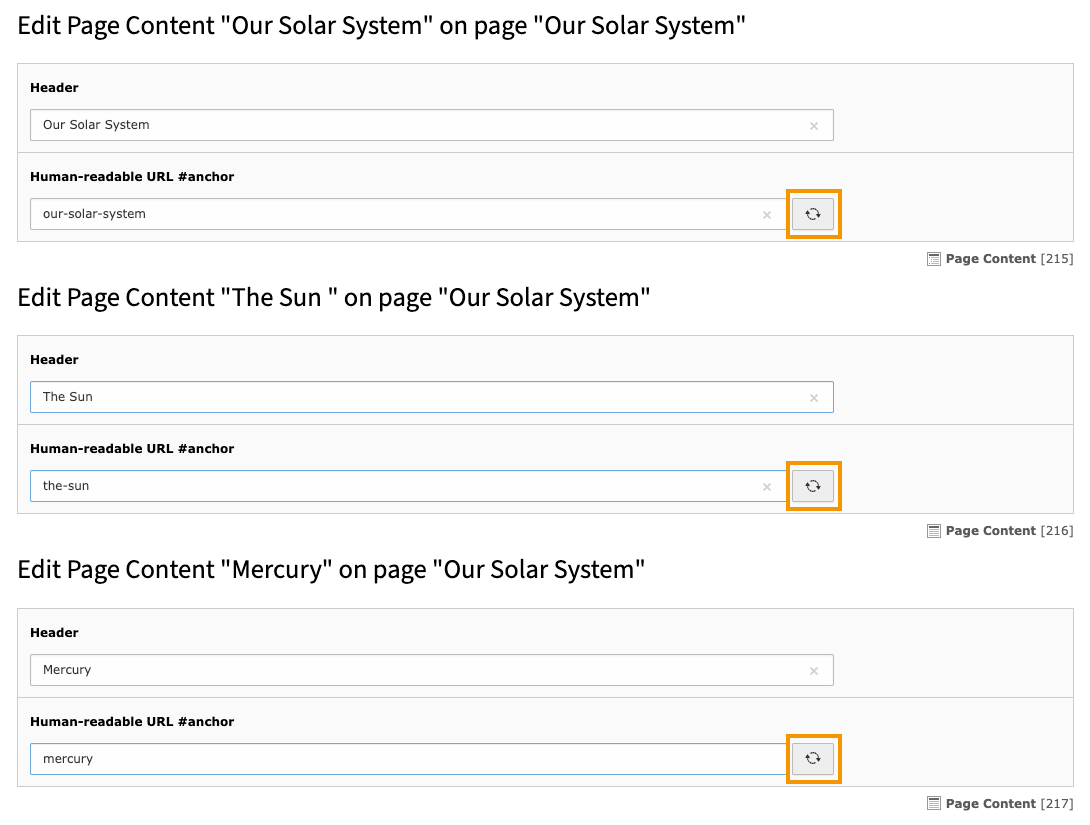This screenshot has width=1090, height=825.
Task: Clear the "Mercury" header field
Action: [x=813, y=671]
